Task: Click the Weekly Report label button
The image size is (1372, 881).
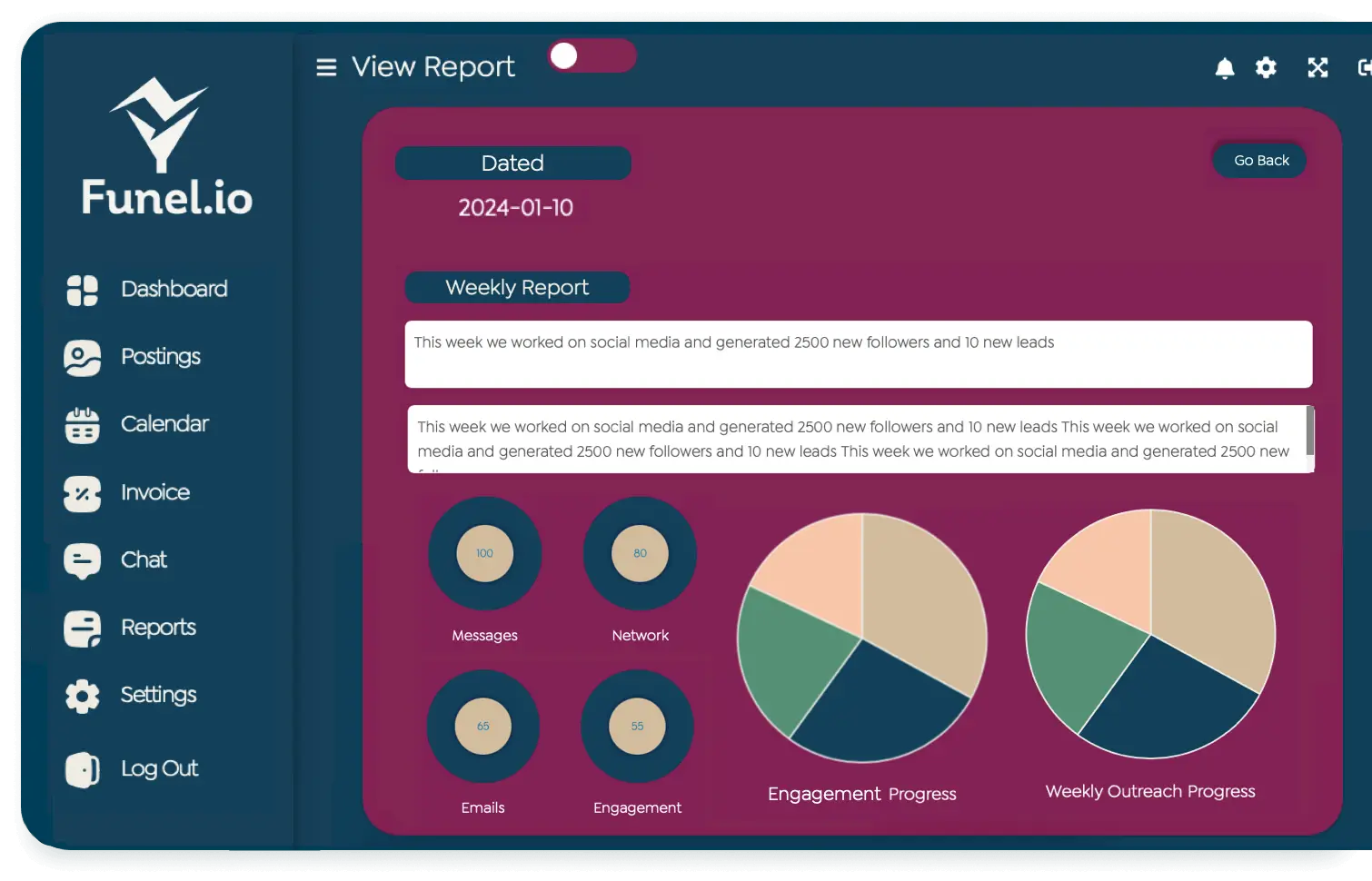Action: point(517,288)
